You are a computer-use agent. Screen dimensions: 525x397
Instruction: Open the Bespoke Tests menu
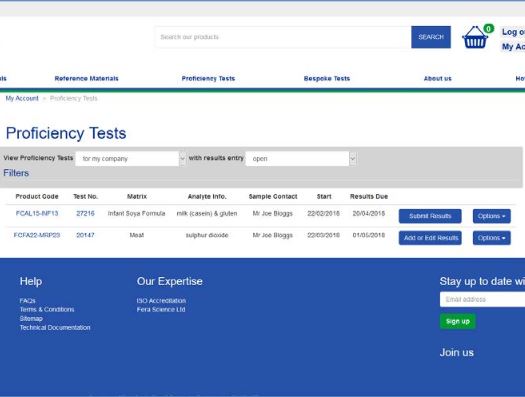(x=327, y=78)
